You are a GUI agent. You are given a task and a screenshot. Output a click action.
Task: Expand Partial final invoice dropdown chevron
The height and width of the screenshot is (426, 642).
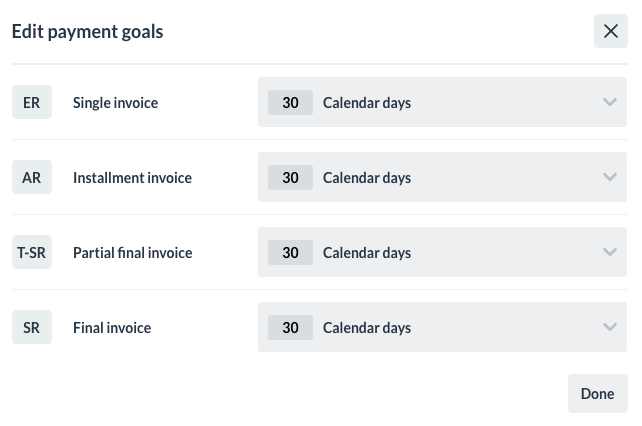pyautogui.click(x=610, y=253)
